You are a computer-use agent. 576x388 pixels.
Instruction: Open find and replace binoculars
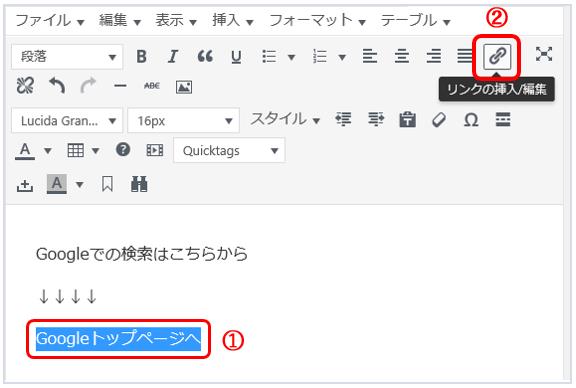(x=139, y=184)
